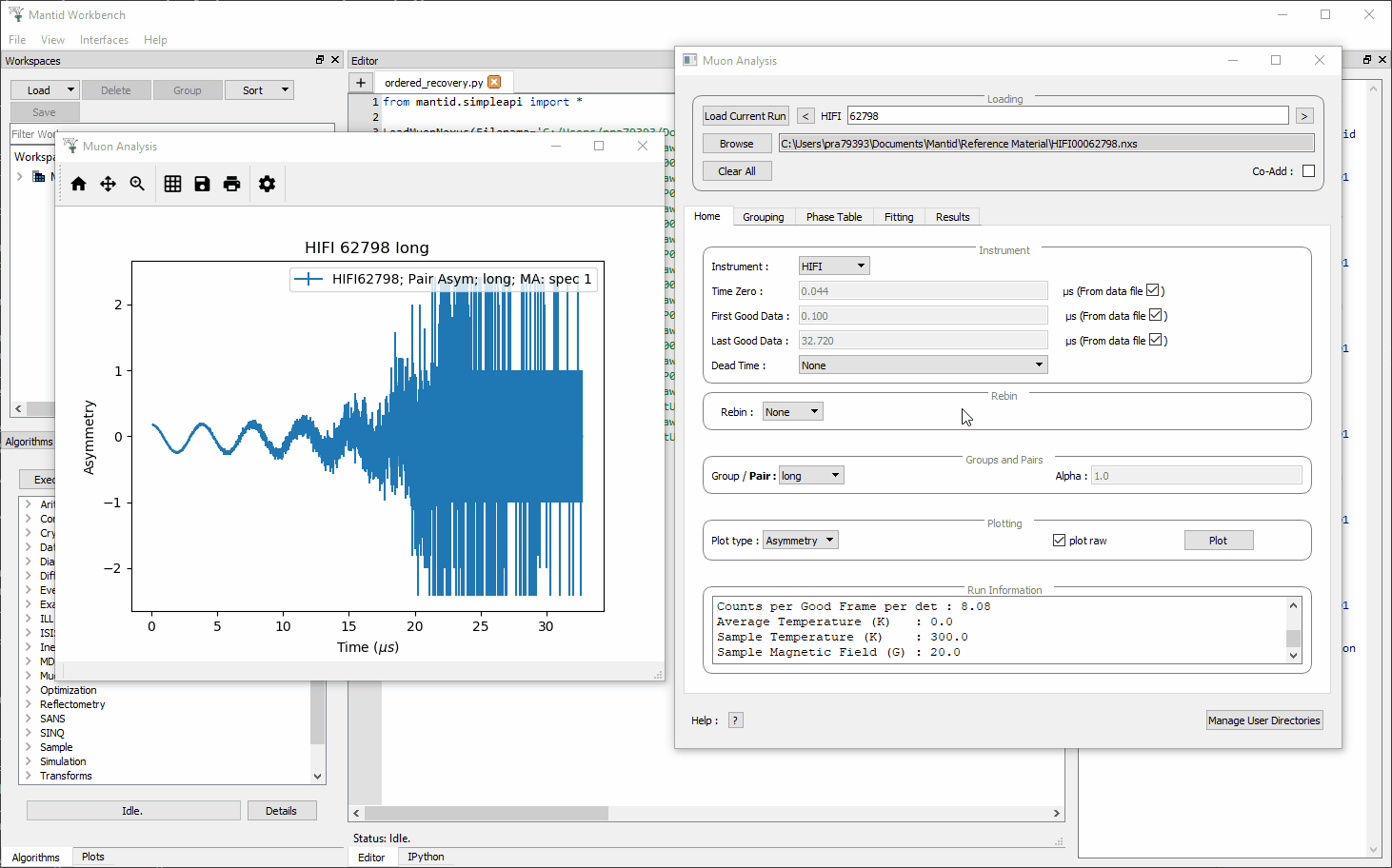Print the plot using printer icon
This screenshot has height=868, width=1392.
pos(231,184)
